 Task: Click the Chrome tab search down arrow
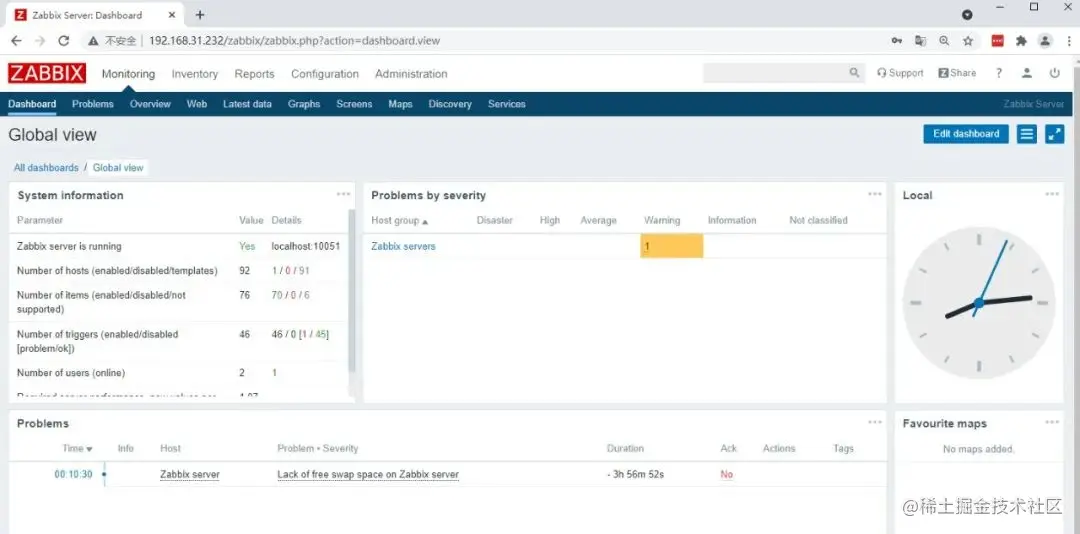pyautogui.click(x=967, y=14)
